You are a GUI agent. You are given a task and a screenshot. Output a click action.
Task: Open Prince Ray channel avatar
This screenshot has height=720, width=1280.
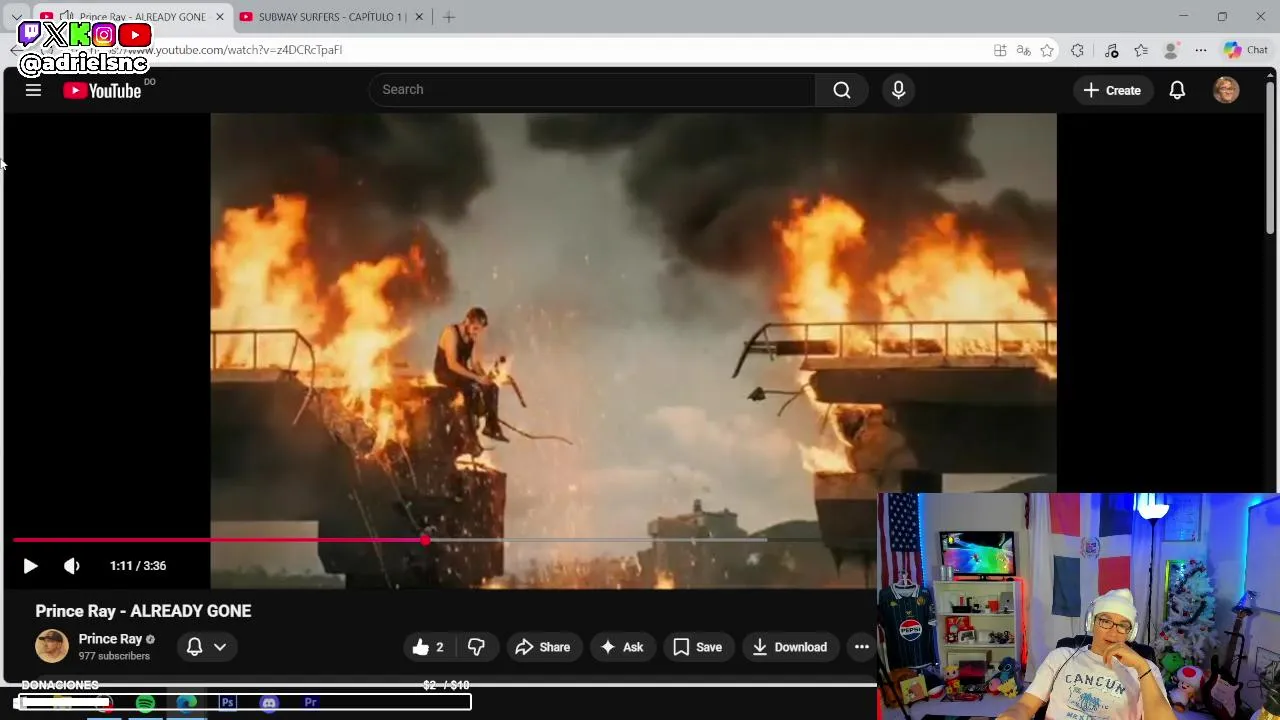tap(52, 646)
